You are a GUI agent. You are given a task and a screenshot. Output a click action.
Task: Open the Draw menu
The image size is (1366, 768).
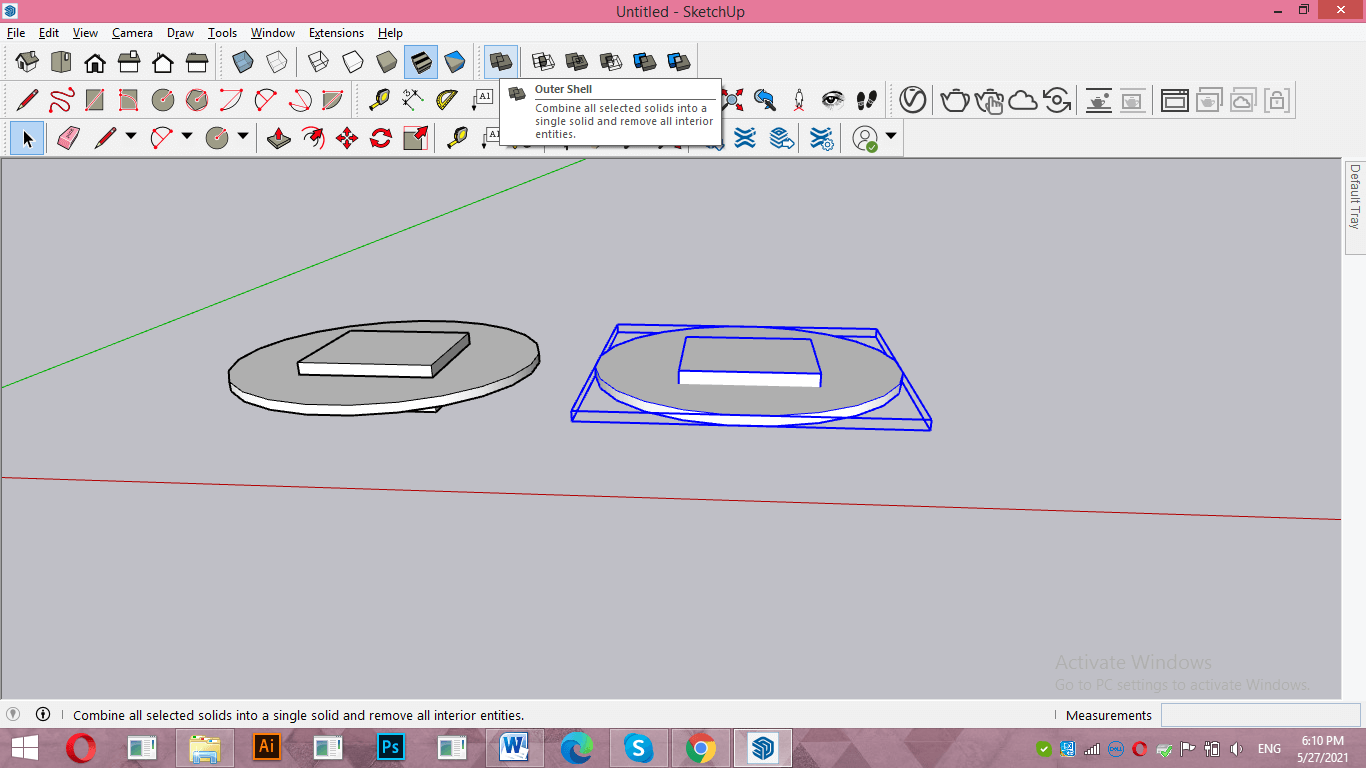(180, 33)
